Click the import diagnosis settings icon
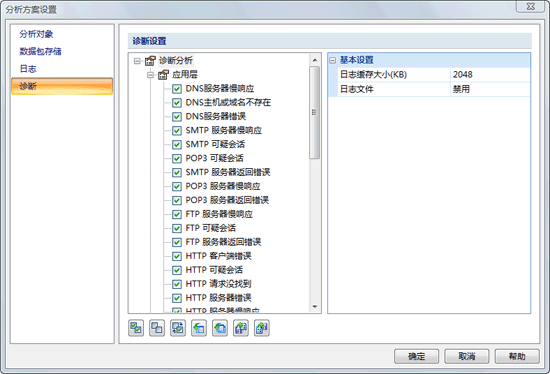 click(x=241, y=328)
